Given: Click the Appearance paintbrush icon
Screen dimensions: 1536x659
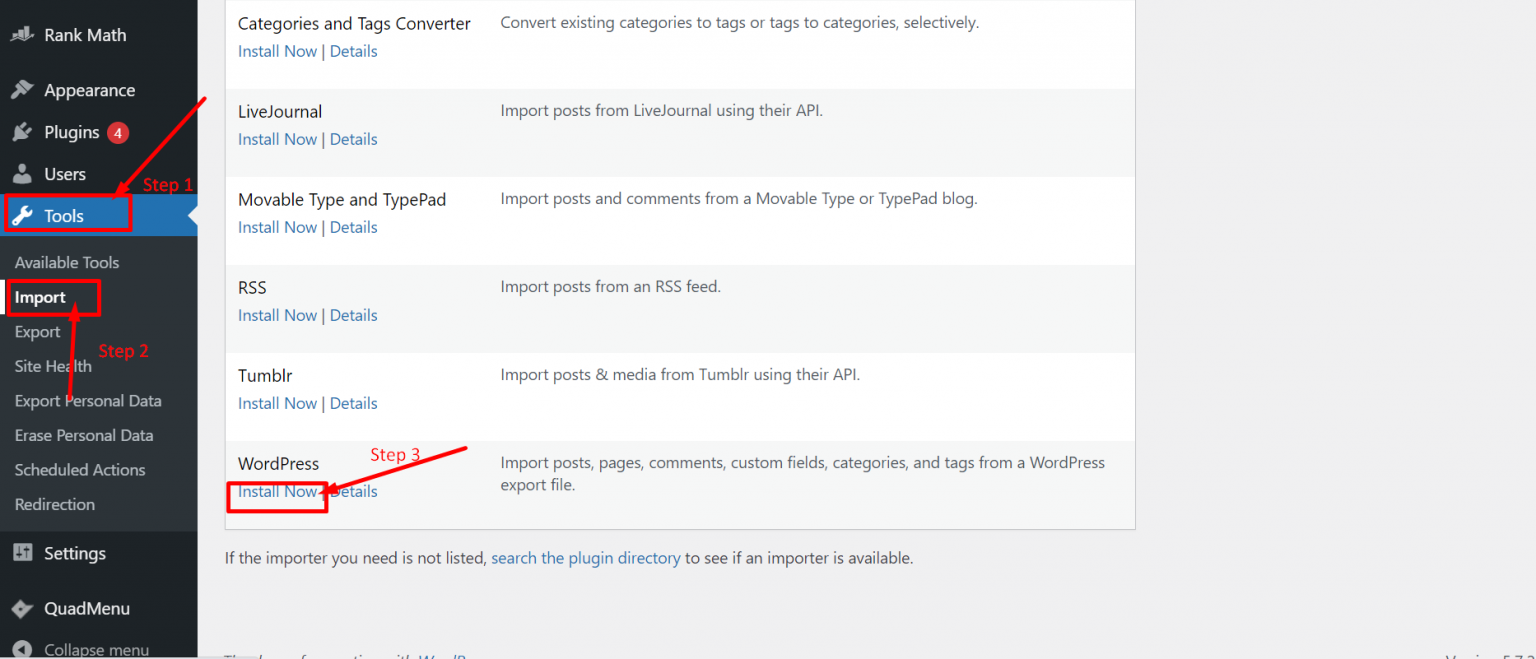Looking at the screenshot, I should click(x=22, y=89).
